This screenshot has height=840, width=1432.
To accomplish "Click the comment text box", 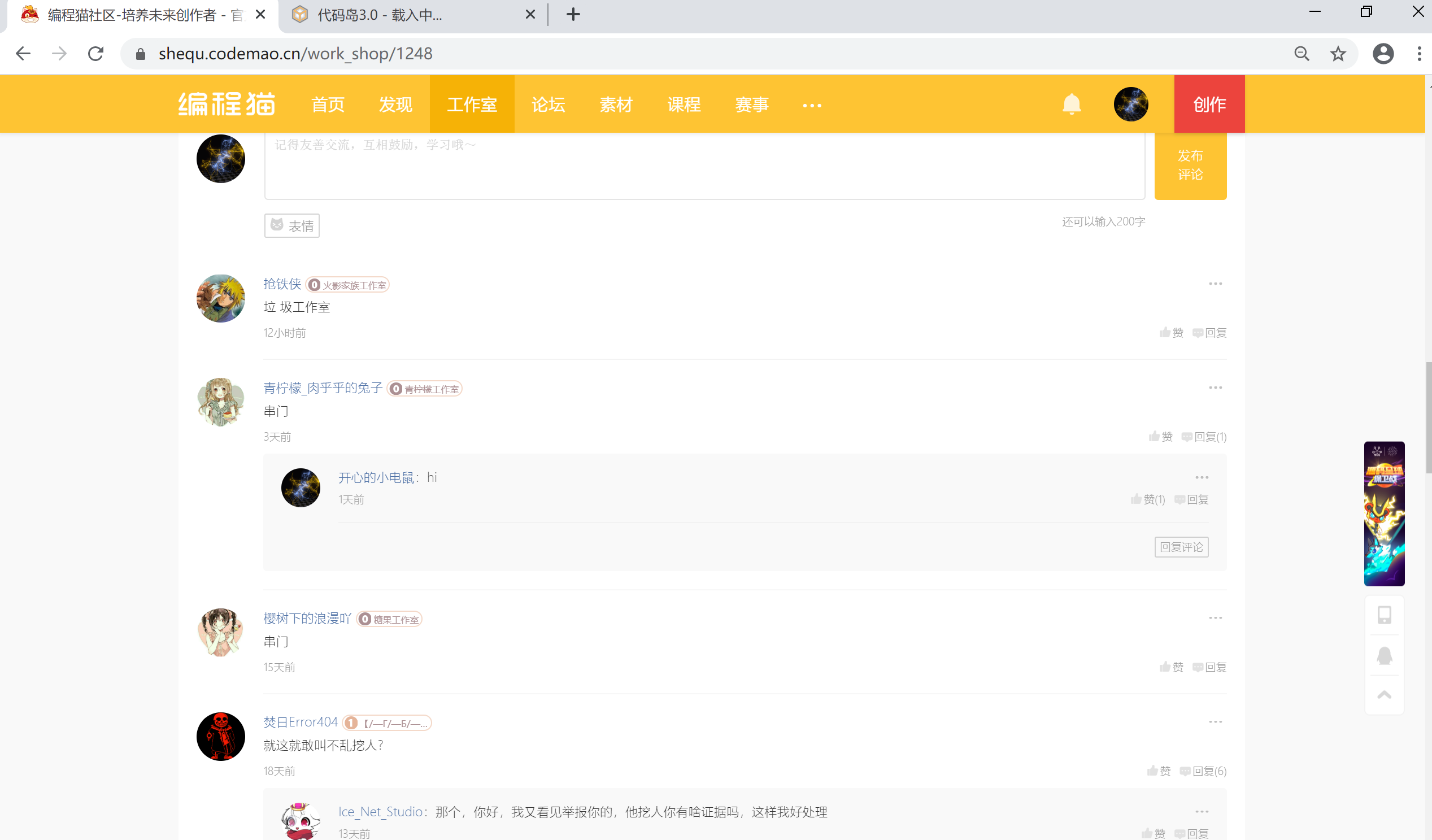I will click(x=704, y=166).
